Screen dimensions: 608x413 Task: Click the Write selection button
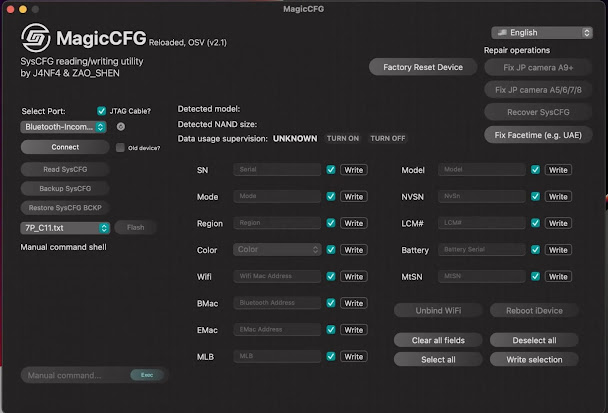534,359
